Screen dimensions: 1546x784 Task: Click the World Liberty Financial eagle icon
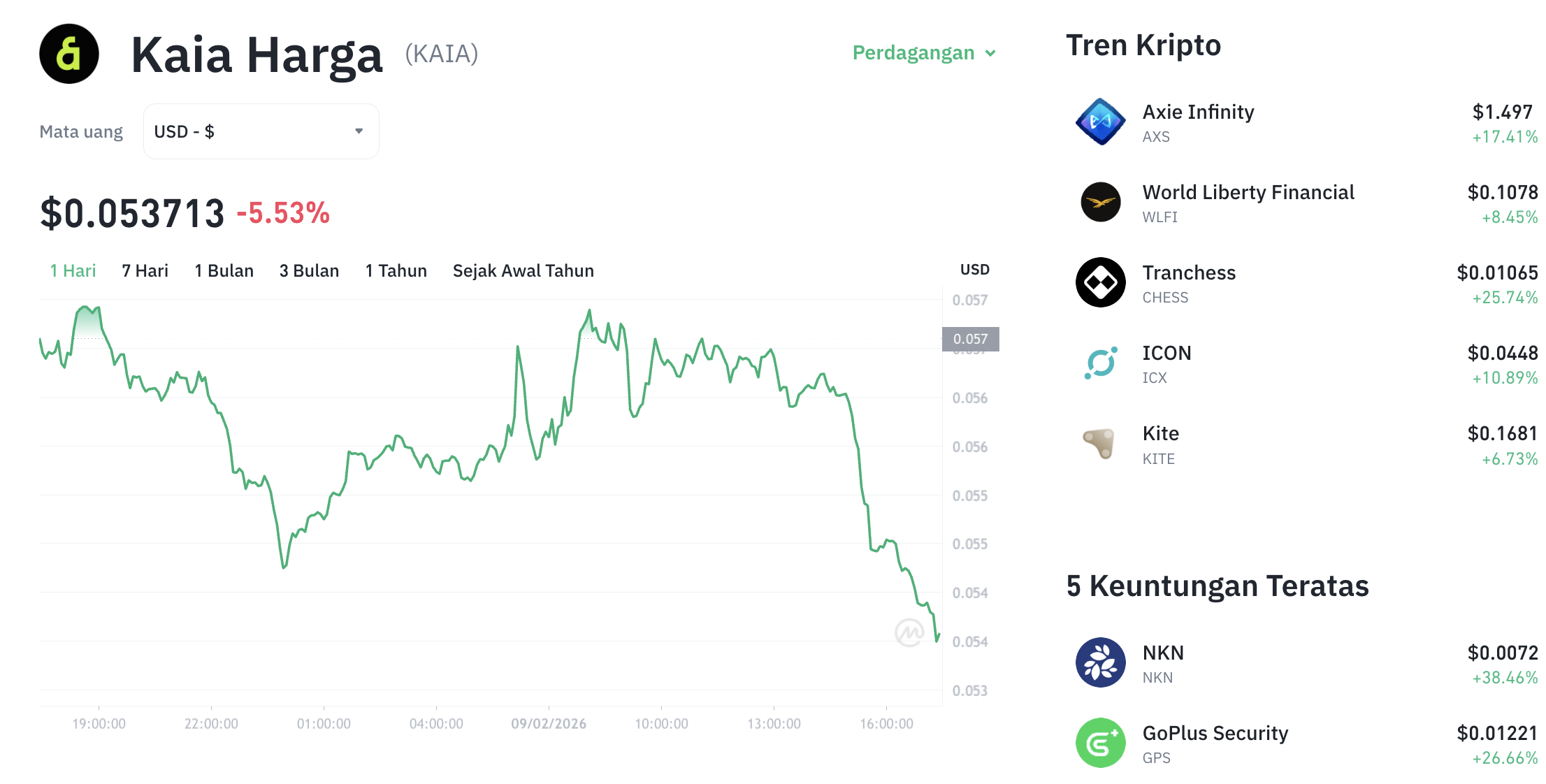1100,202
